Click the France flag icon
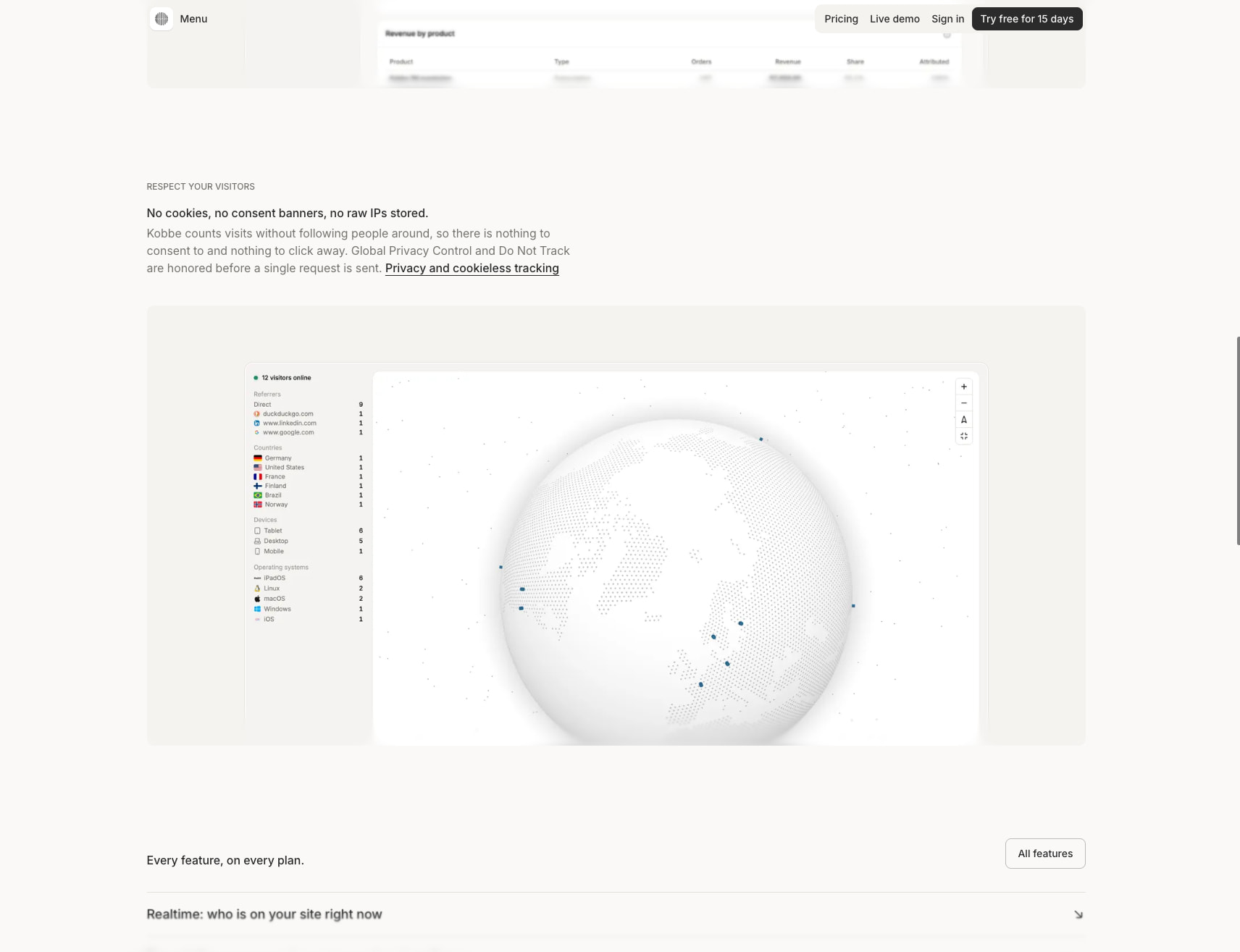 258,477
